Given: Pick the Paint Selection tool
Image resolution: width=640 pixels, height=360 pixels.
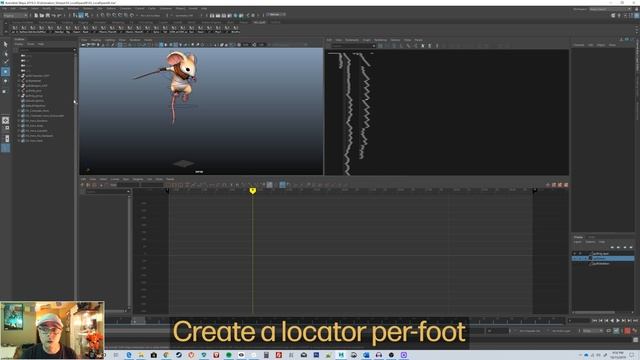Looking at the screenshot, I should 5,62.
